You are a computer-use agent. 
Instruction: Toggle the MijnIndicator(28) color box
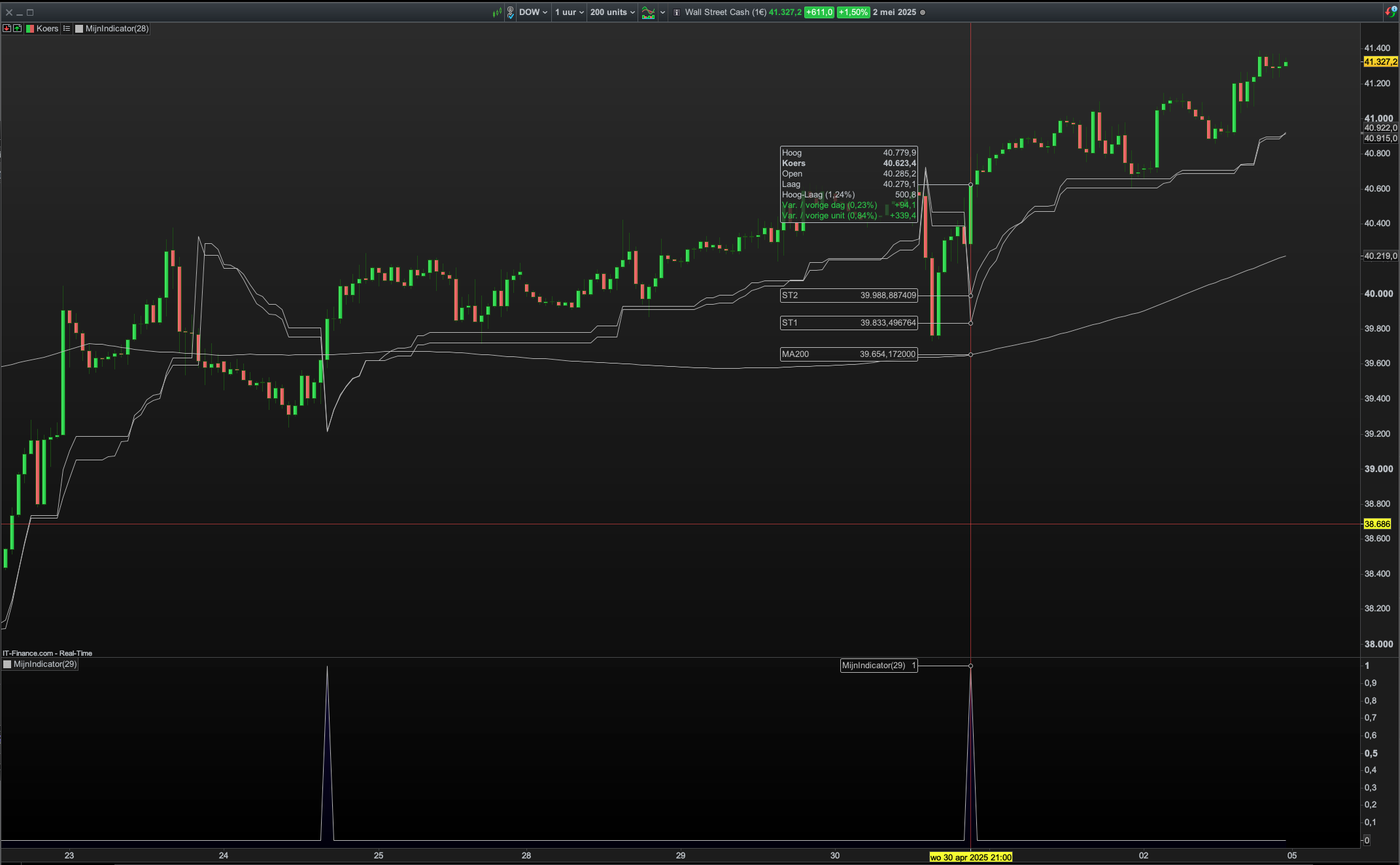click(x=79, y=29)
